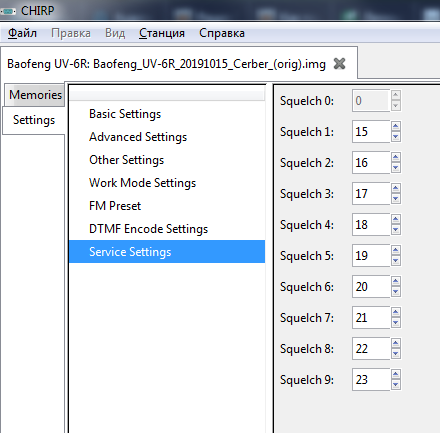Image resolution: width=440 pixels, height=433 pixels.
Task: Open the Станция menu
Action: 162,33
